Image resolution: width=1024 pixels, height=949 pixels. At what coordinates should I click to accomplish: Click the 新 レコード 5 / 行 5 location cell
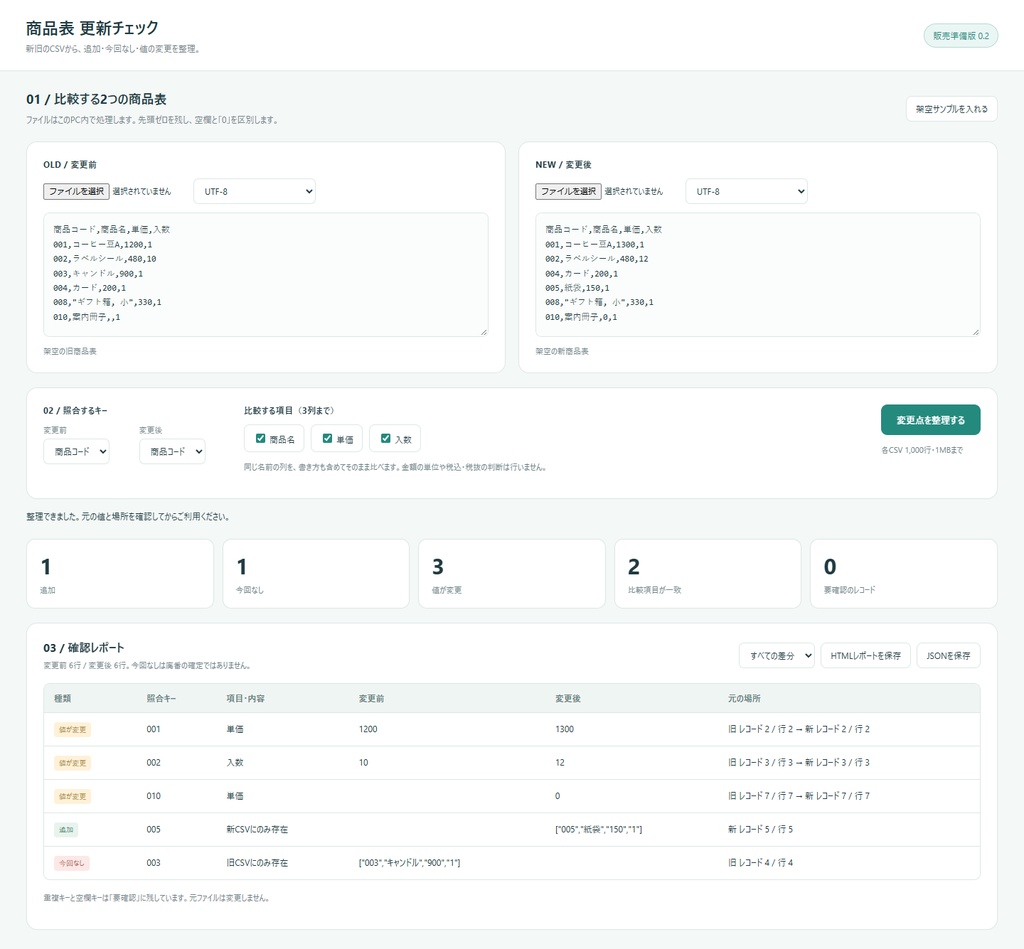pyautogui.click(x=761, y=829)
